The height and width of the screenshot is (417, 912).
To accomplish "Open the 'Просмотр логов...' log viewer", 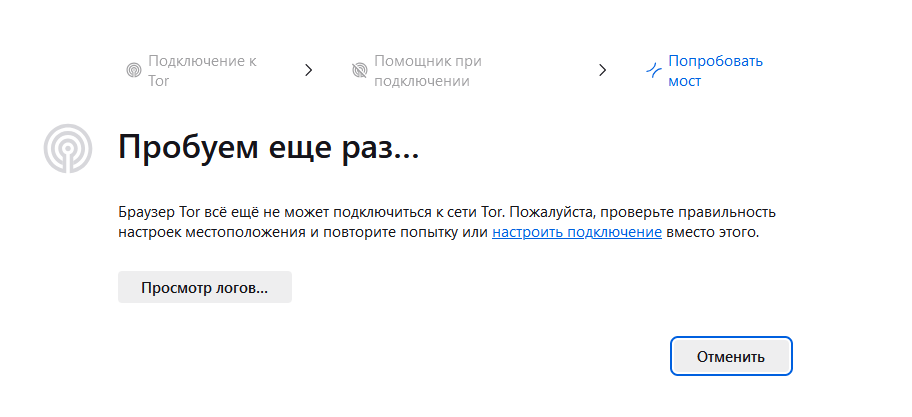I will (x=205, y=287).
